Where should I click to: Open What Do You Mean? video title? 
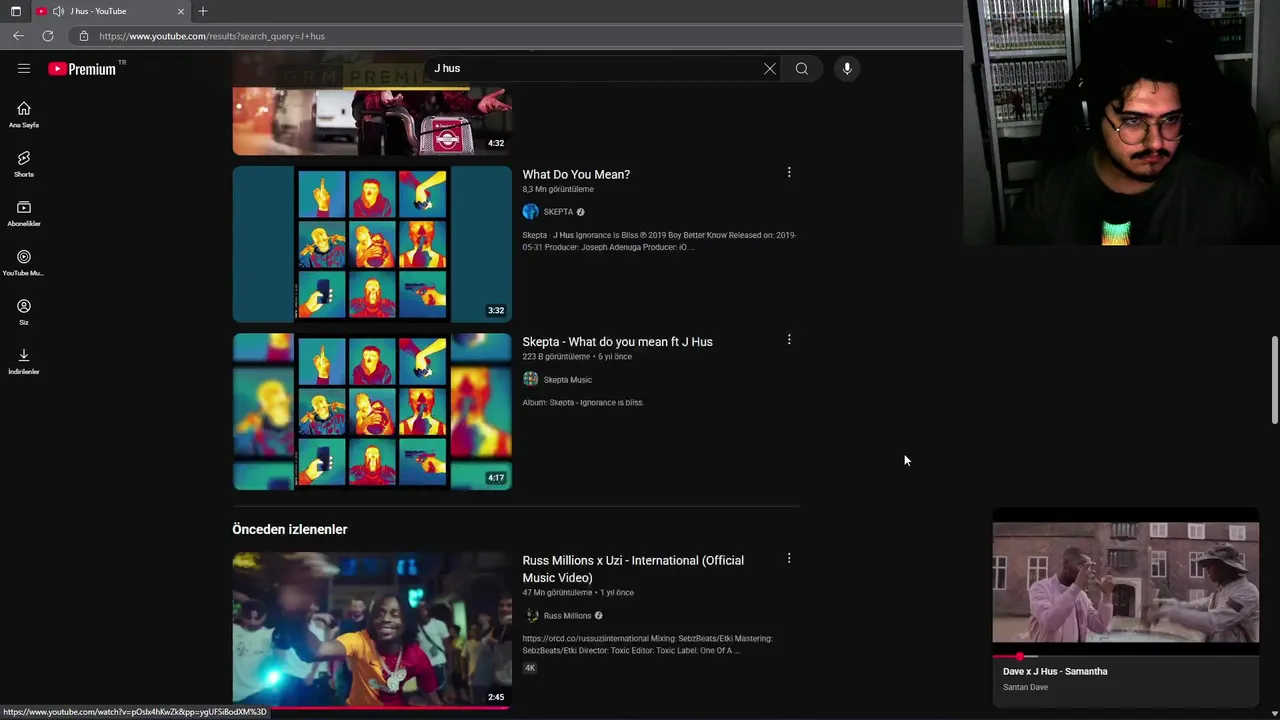tap(576, 174)
